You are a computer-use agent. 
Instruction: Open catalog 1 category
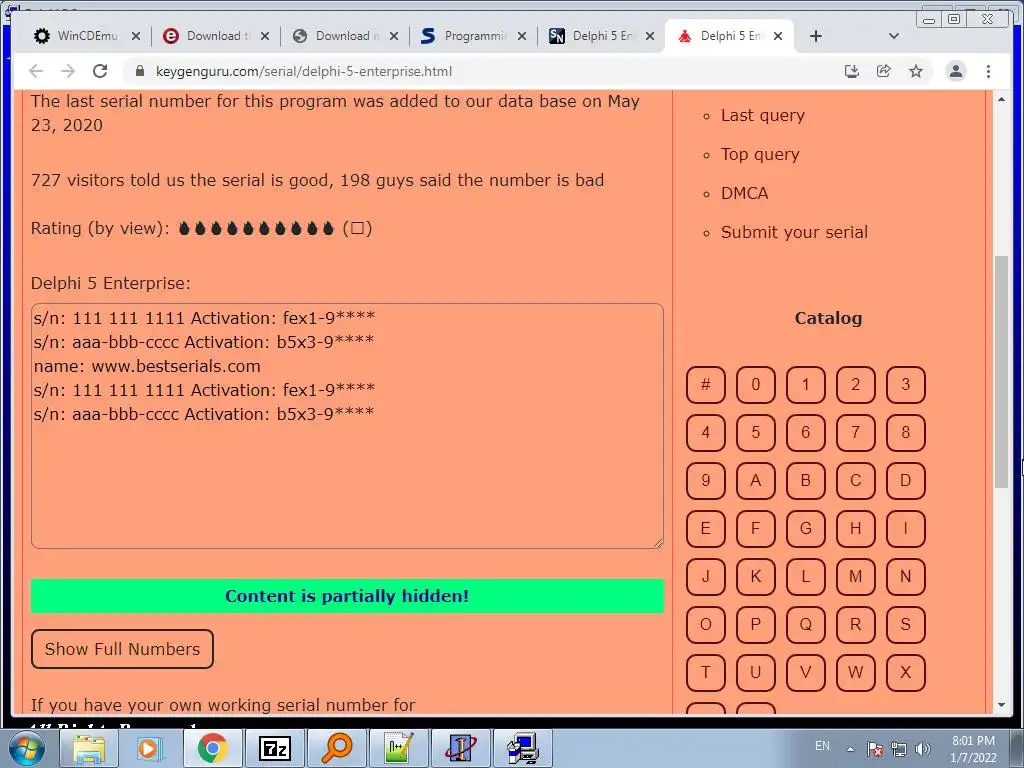(806, 385)
